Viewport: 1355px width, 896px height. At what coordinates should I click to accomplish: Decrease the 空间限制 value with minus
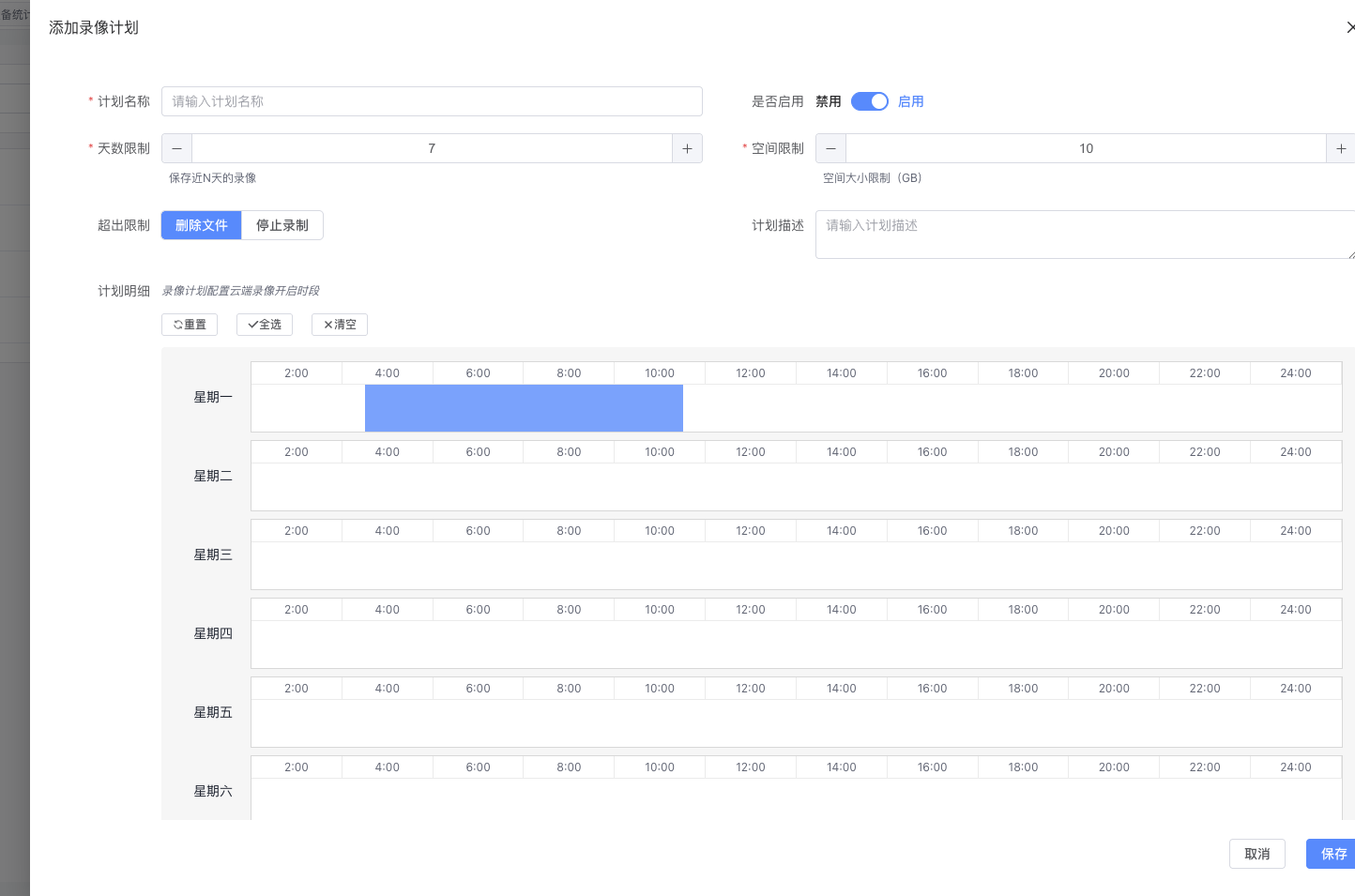click(x=830, y=148)
